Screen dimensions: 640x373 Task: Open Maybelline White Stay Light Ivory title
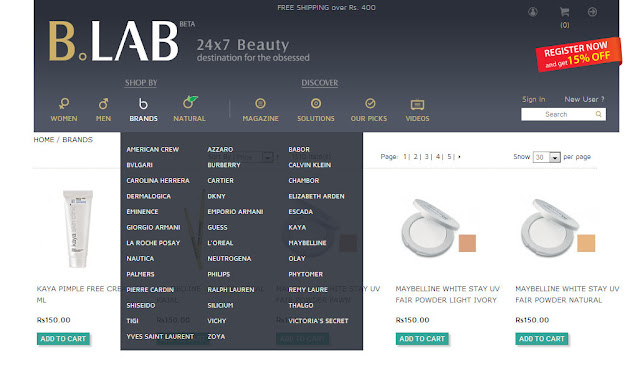[447, 294]
